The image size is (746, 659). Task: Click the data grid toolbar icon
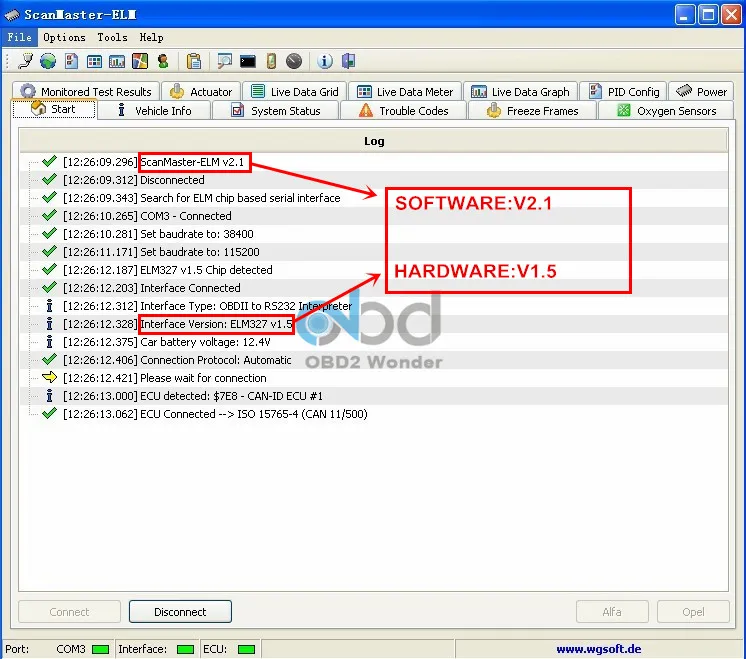coord(94,61)
